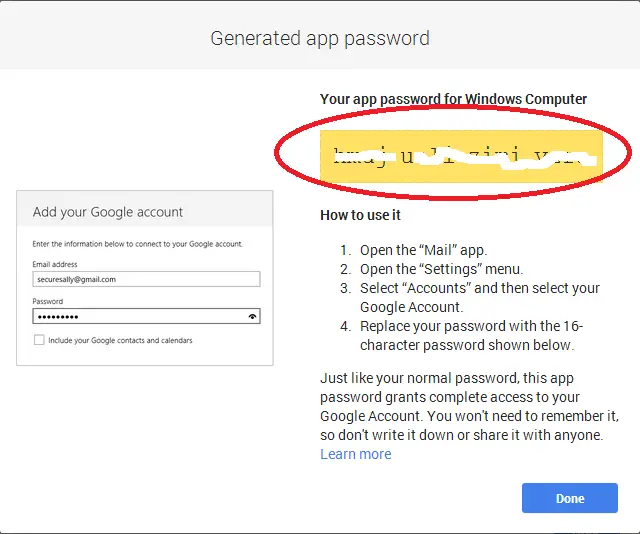The height and width of the screenshot is (534, 640).
Task: Focus the Email address input field
Action: 146,279
